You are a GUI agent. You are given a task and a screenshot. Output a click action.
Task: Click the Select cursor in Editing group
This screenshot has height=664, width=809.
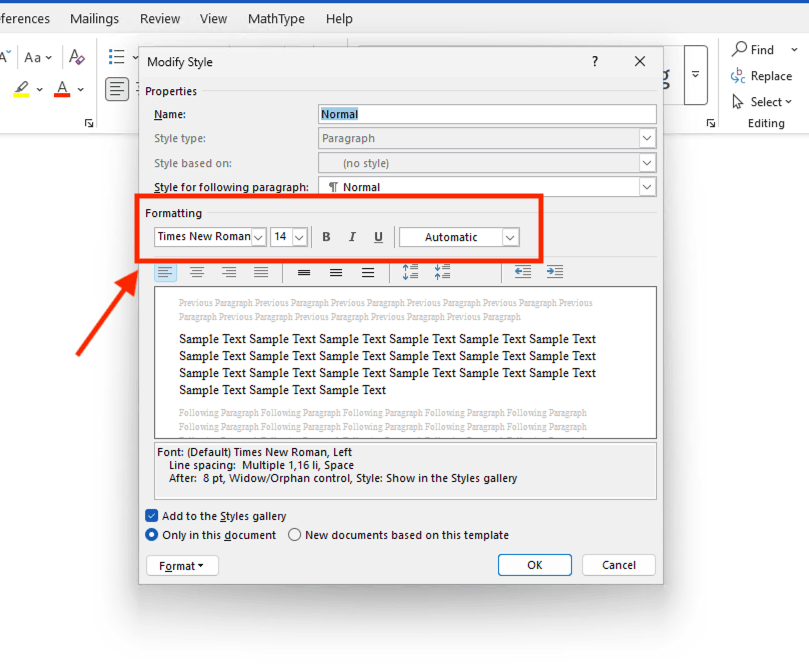[x=738, y=102]
